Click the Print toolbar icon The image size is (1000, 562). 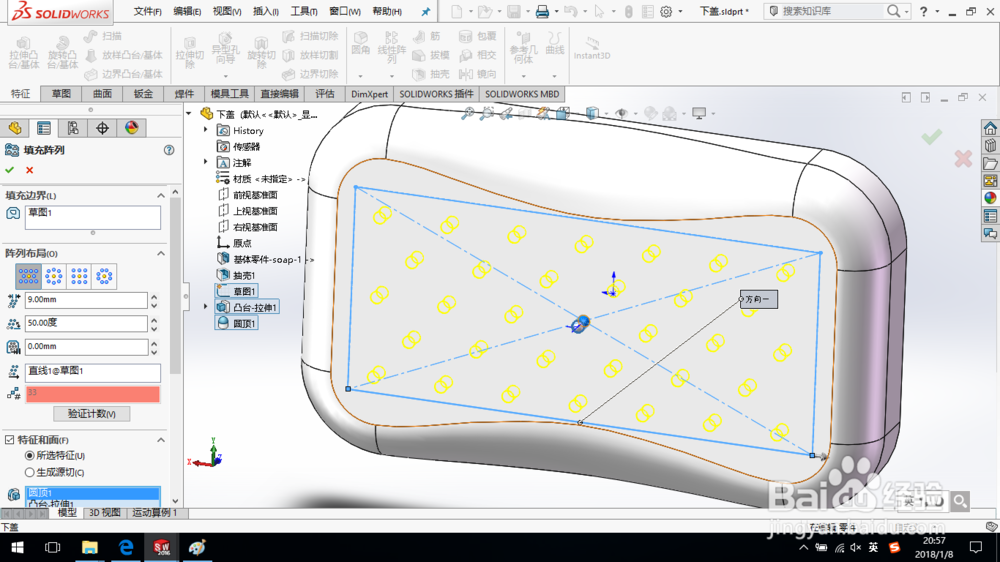pyautogui.click(x=542, y=11)
